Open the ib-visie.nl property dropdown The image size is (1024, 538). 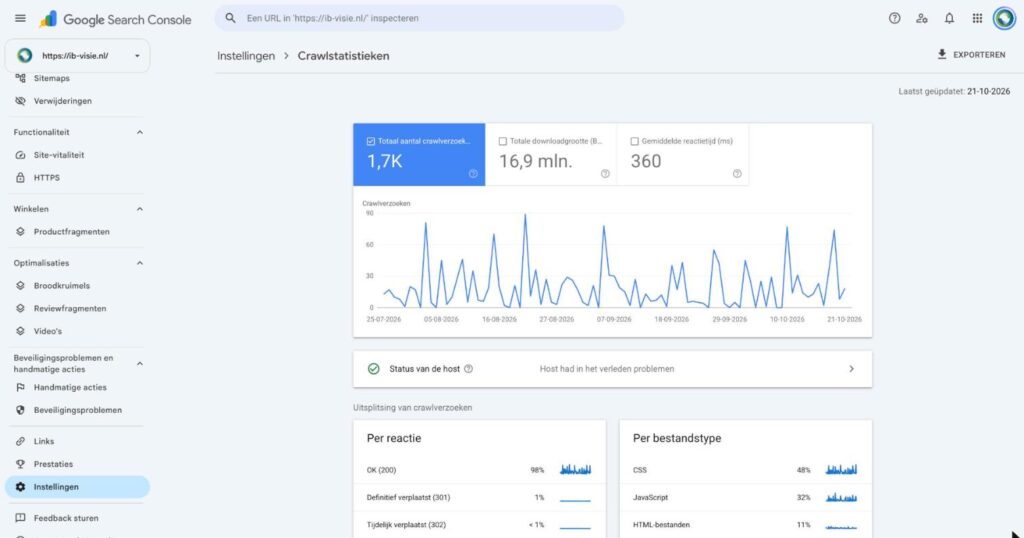[78, 55]
